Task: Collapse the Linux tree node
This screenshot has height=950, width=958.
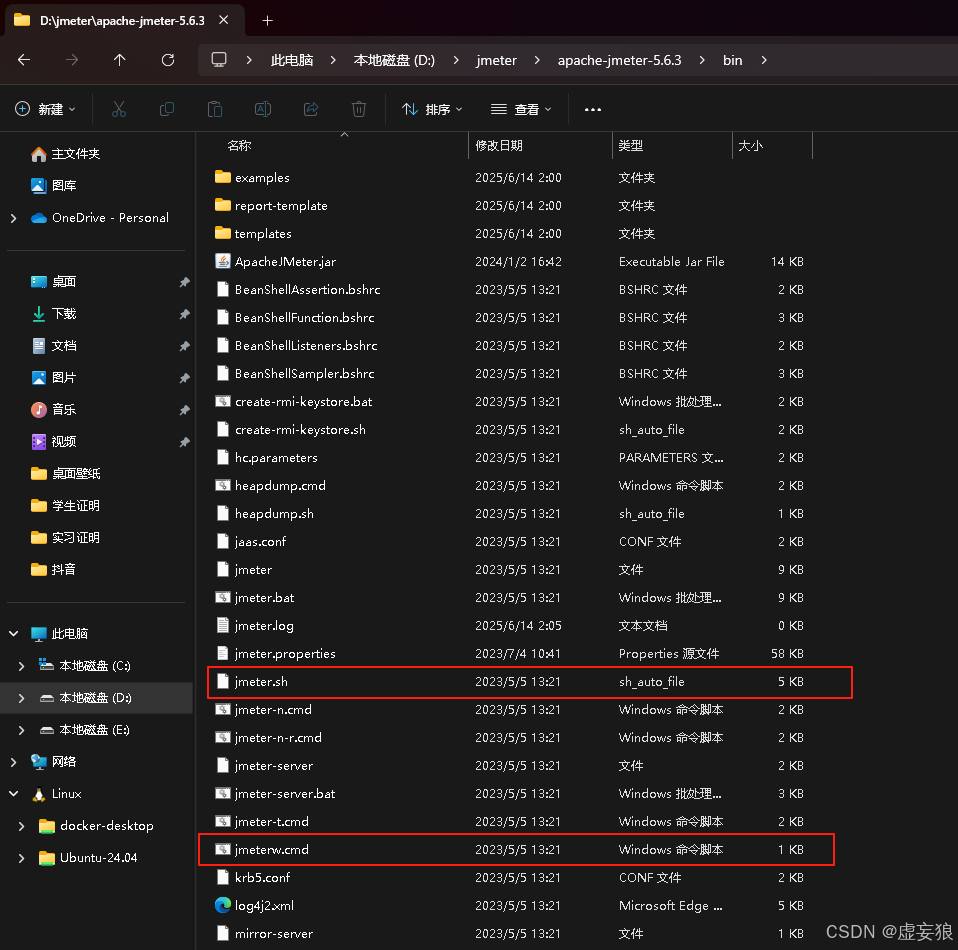Action: click(13, 794)
